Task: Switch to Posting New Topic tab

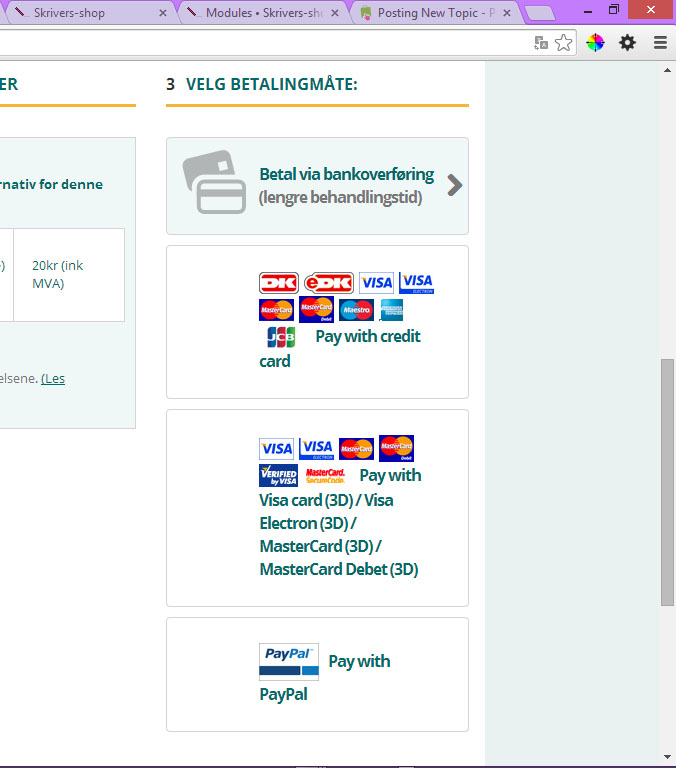Action: (x=436, y=13)
